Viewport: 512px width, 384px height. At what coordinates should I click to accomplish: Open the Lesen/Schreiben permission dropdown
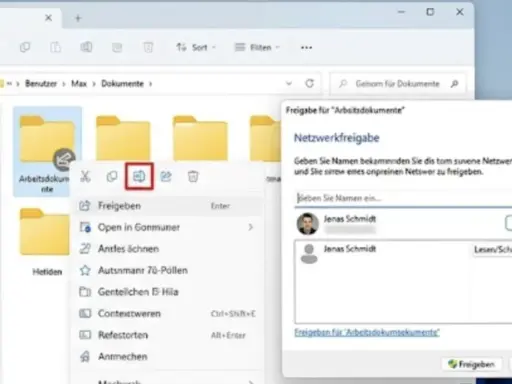[493, 249]
